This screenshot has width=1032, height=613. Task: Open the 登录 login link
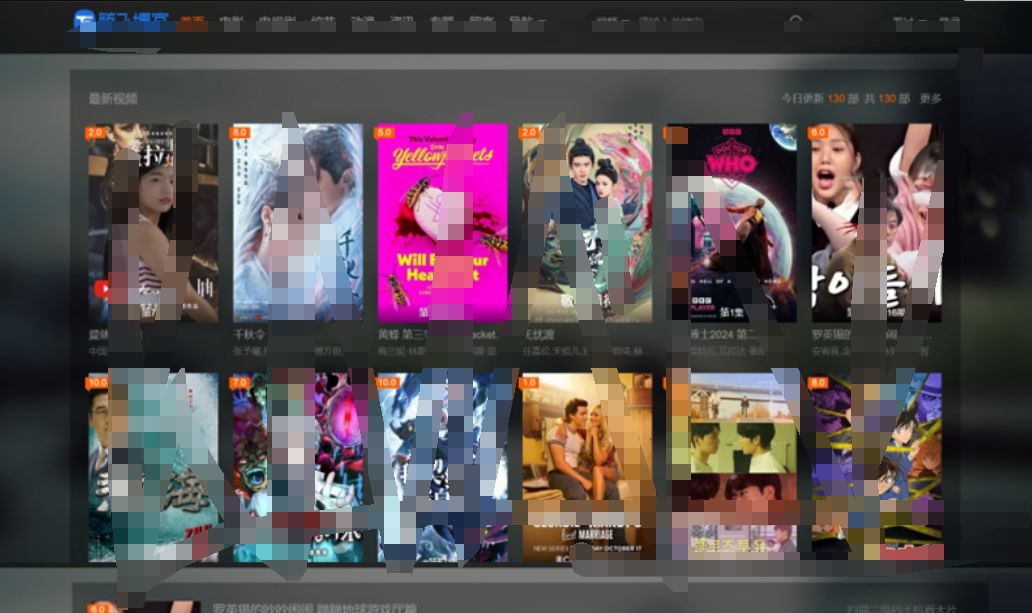click(948, 22)
